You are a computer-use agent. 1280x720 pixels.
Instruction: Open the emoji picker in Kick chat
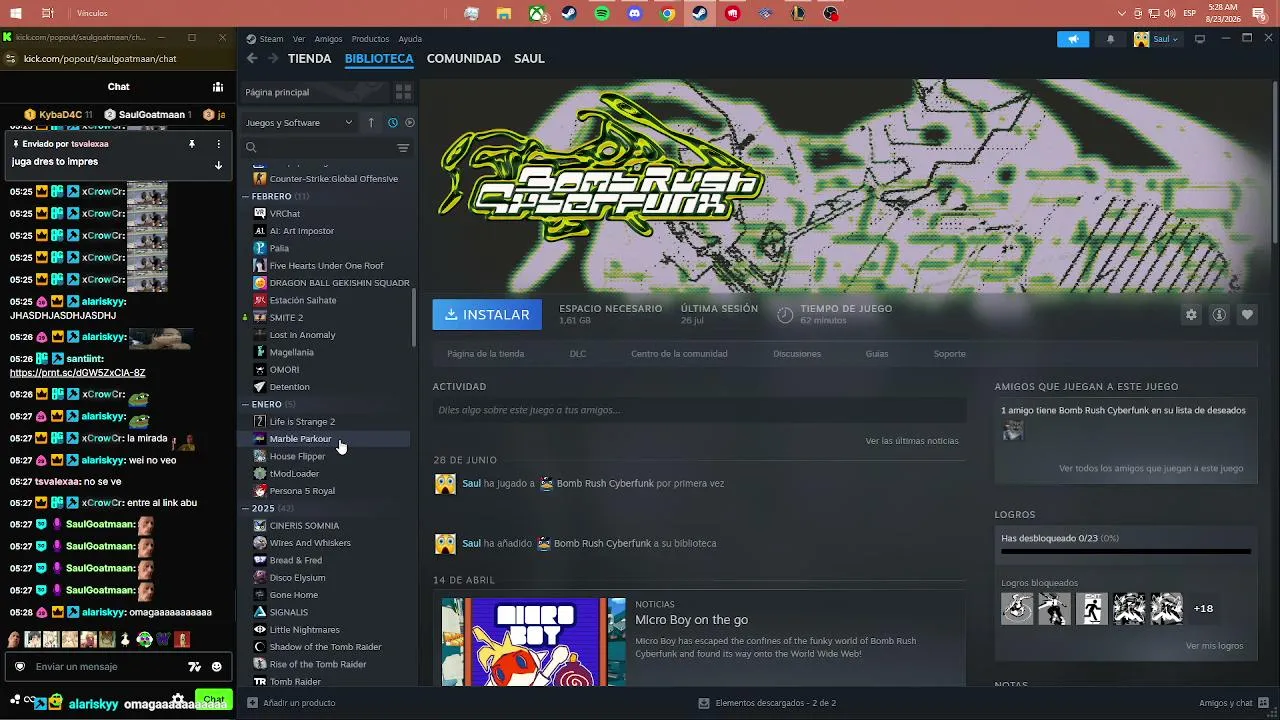217,667
